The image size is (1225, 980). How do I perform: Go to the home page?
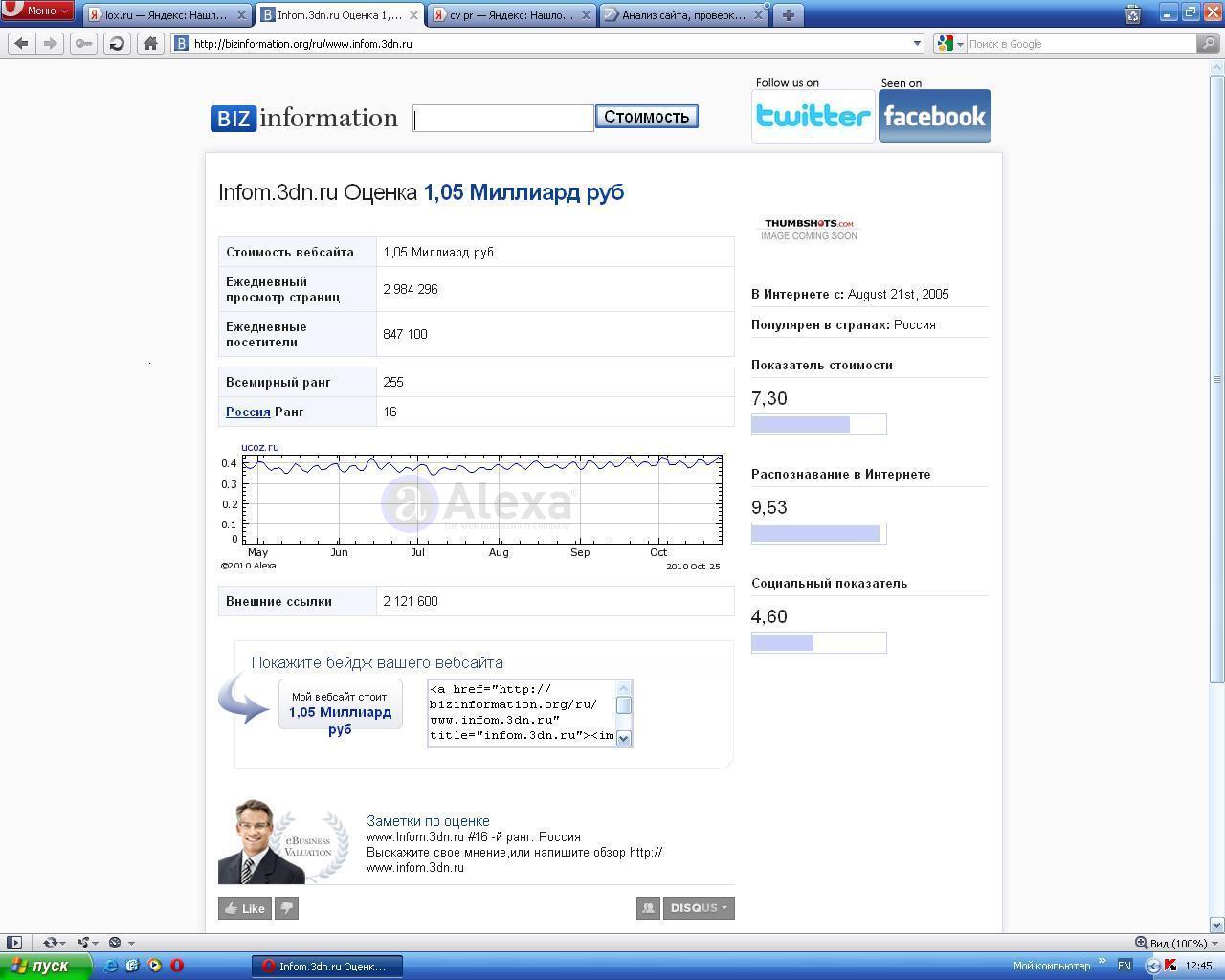[x=150, y=43]
